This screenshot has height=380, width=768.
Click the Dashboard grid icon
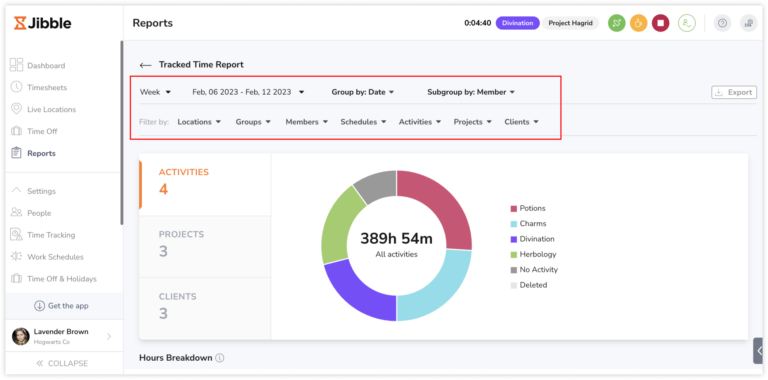pos(17,65)
